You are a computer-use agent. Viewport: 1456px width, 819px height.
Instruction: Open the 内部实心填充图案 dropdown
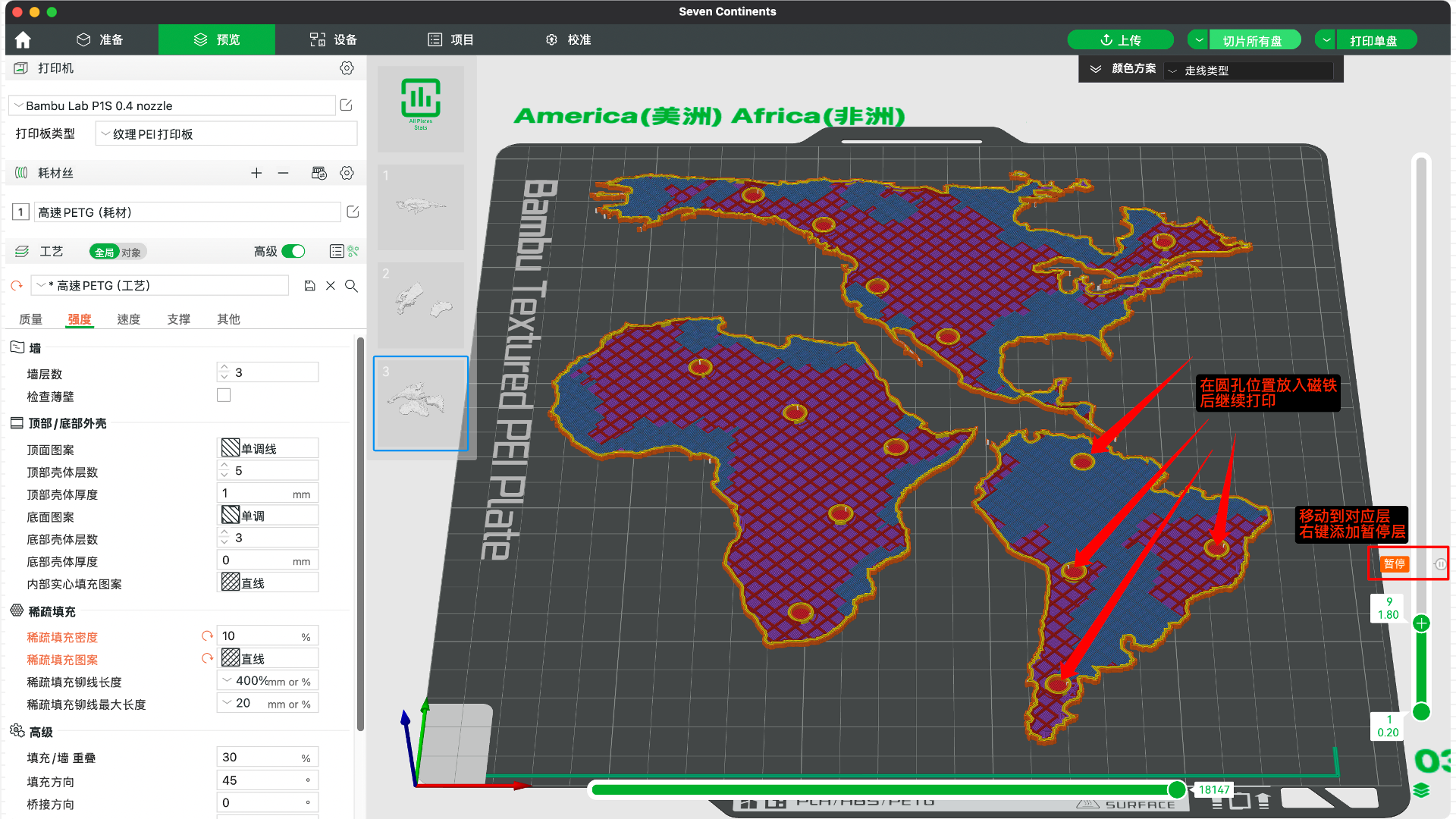[x=268, y=582]
